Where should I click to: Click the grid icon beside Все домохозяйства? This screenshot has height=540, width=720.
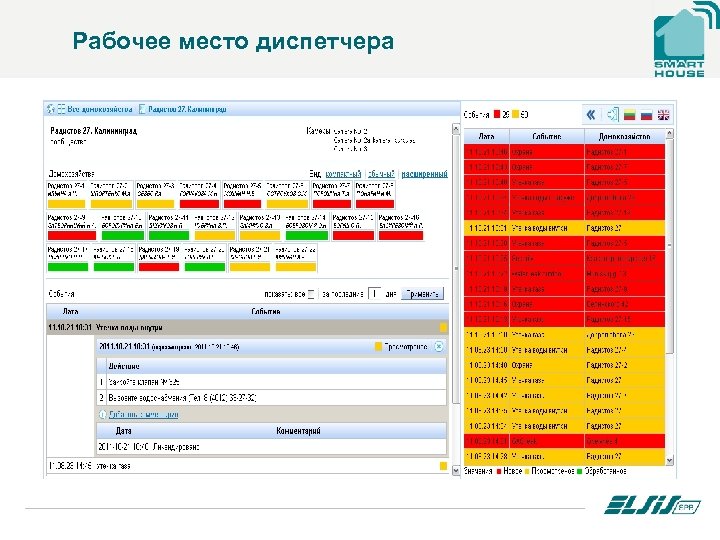(61, 109)
